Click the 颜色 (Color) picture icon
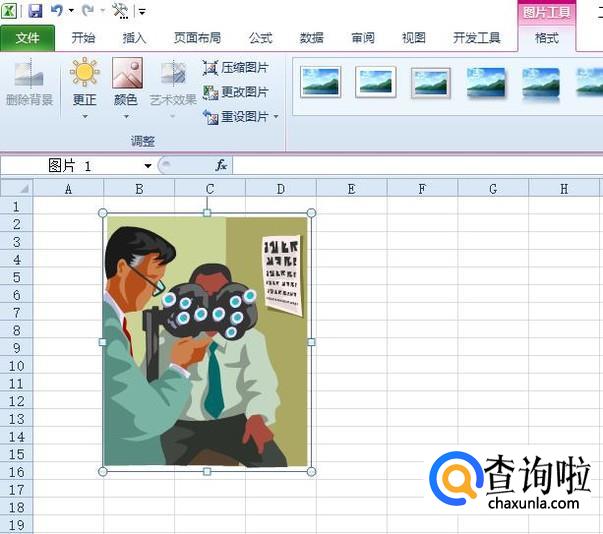This screenshot has width=603, height=534. [127, 73]
